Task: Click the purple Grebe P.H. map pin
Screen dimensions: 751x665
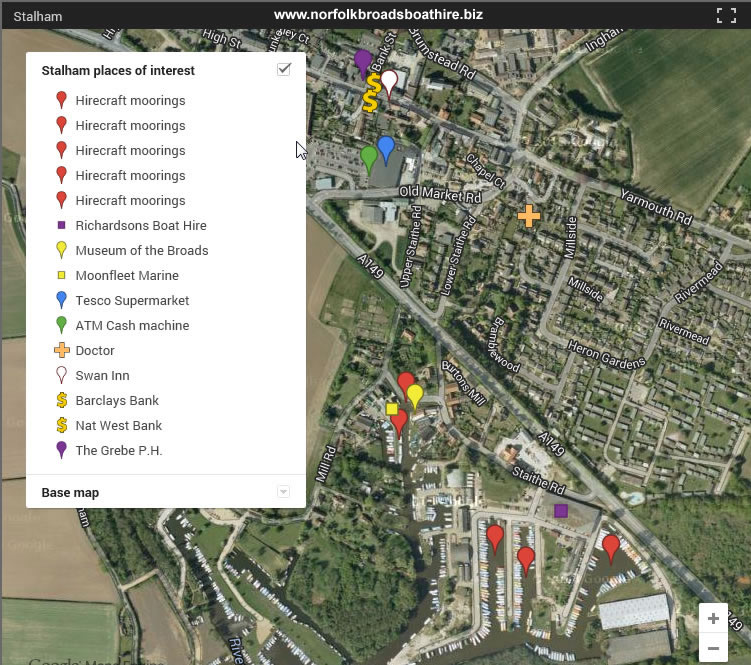Action: tap(363, 61)
